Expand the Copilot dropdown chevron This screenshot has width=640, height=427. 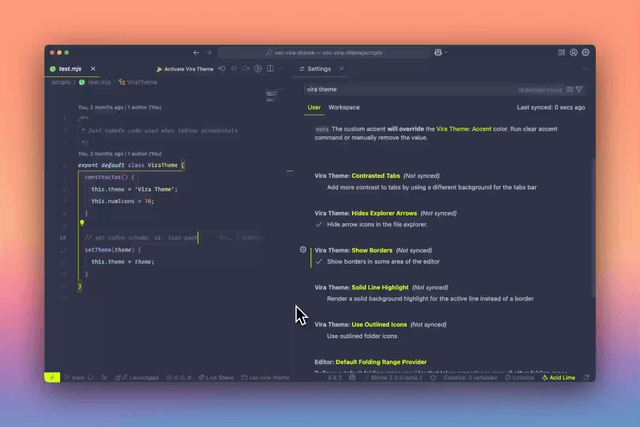[445, 52]
